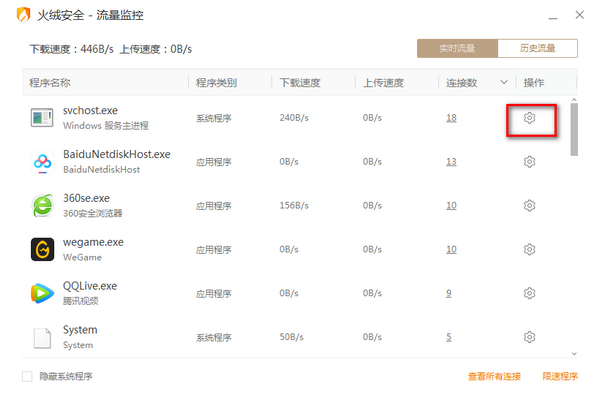The width and height of the screenshot is (600, 395).
Task: Open settings gear for wegame.exe
Action: [x=529, y=250]
